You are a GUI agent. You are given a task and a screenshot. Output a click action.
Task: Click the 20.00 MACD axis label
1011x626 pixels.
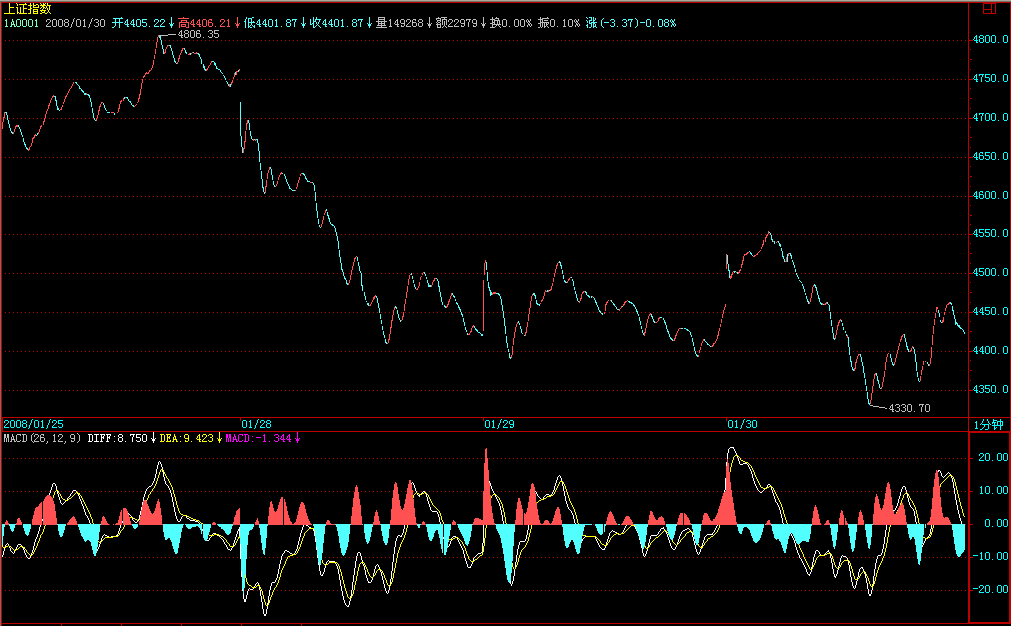pos(992,458)
